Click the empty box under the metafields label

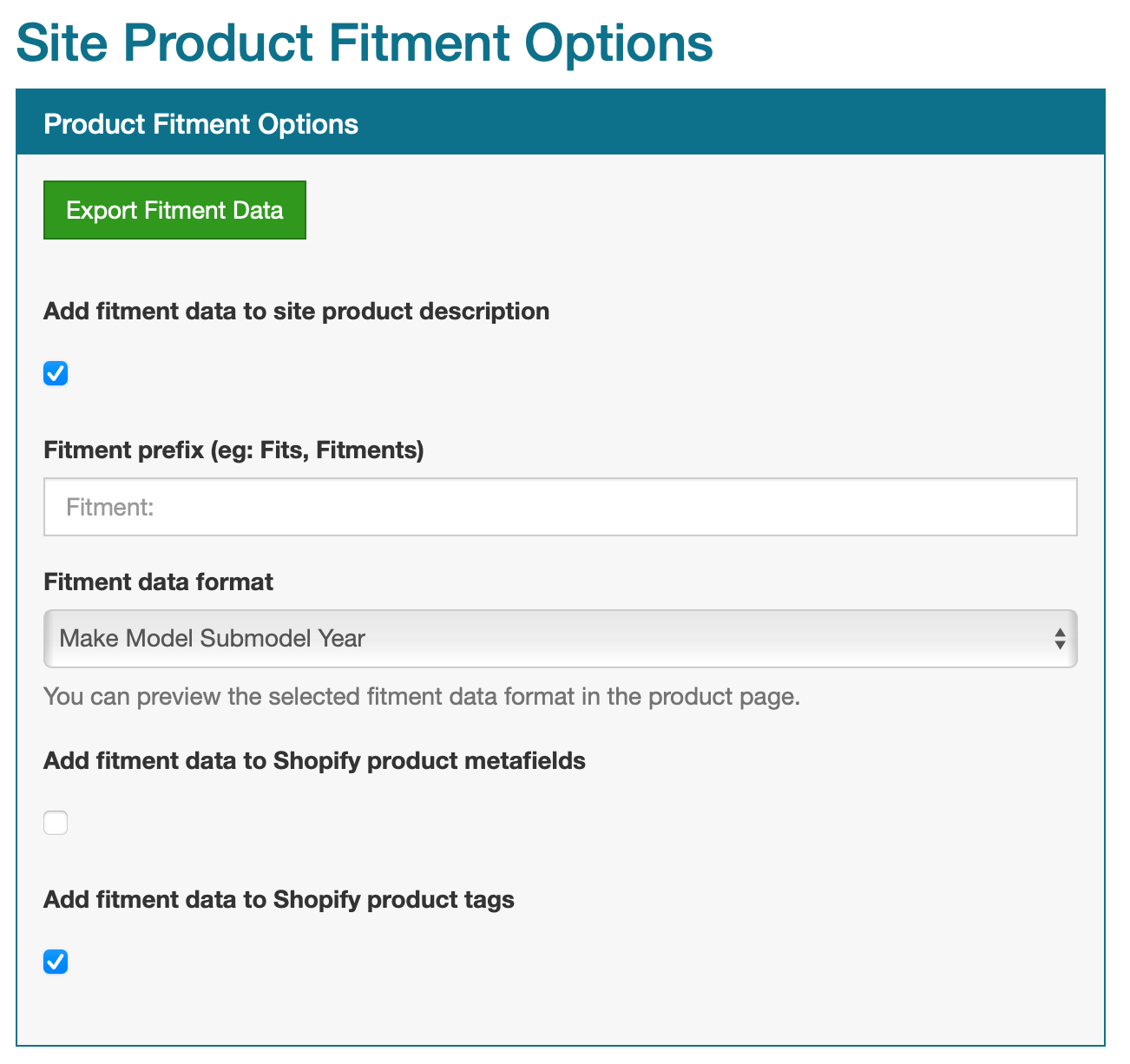56,823
